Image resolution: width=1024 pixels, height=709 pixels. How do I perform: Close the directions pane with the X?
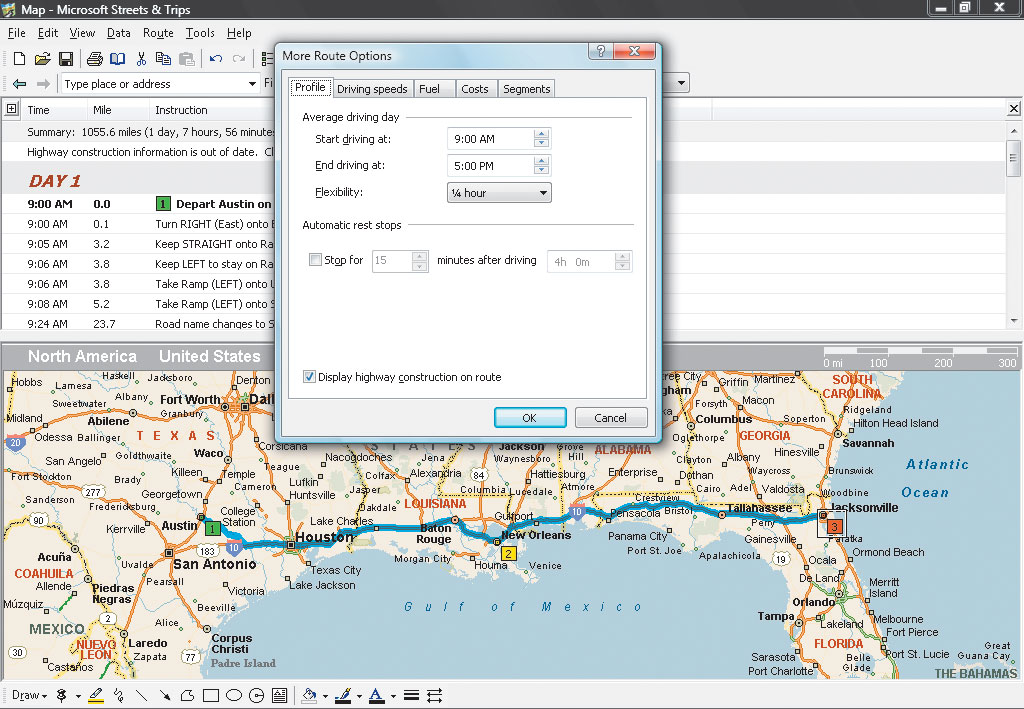[1014, 109]
